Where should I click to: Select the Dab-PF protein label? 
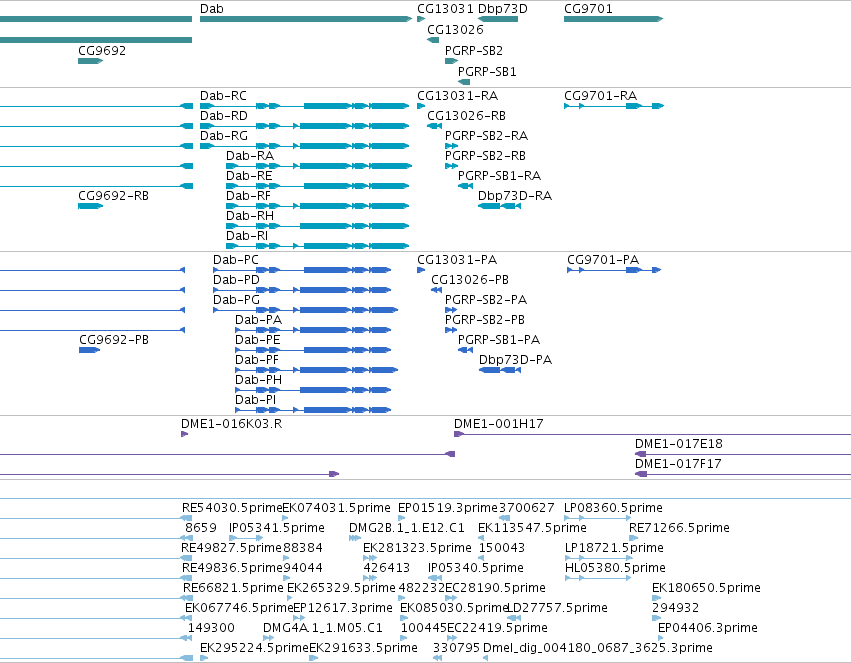pyautogui.click(x=257, y=360)
